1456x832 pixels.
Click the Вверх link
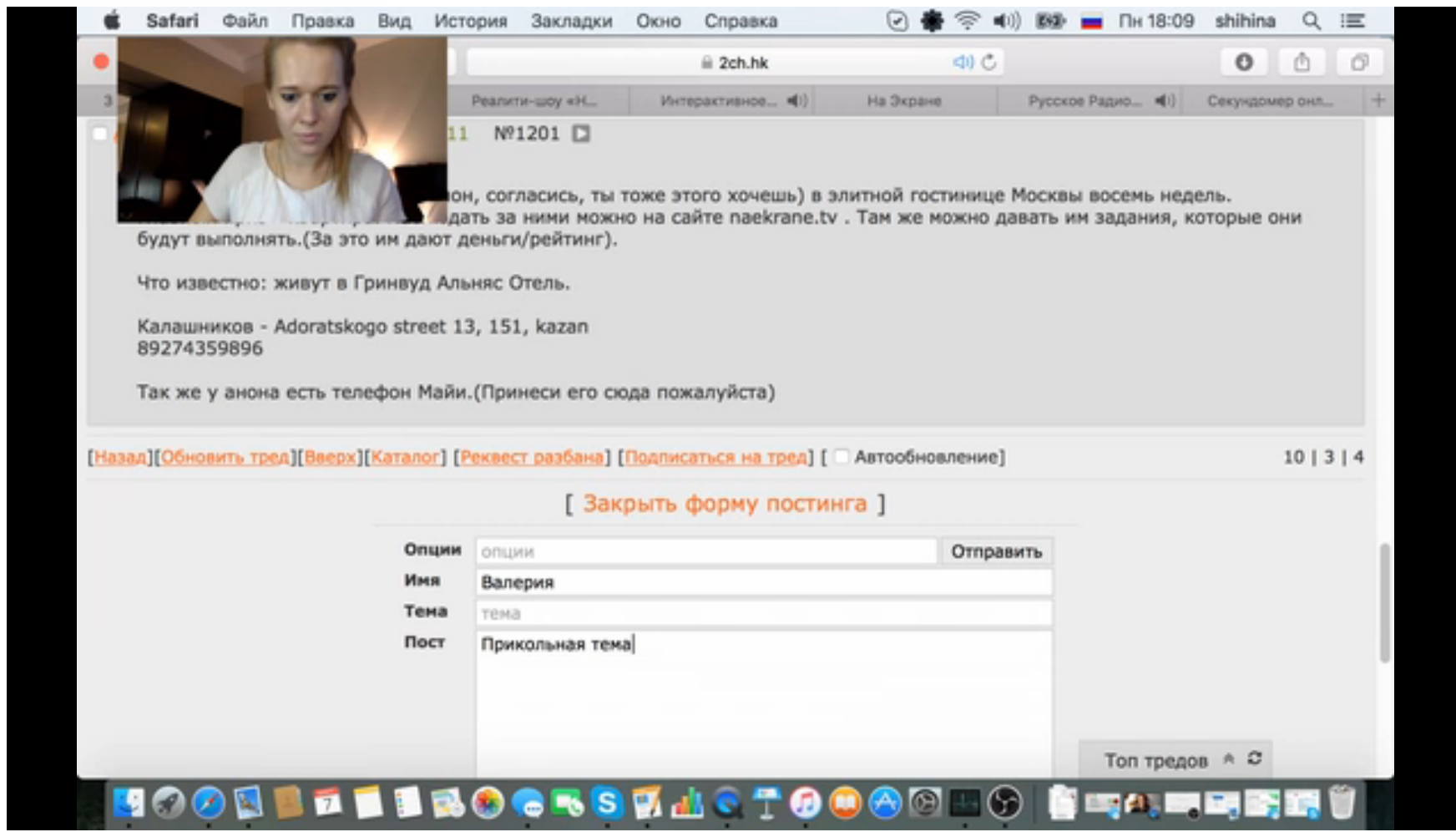[x=331, y=457]
